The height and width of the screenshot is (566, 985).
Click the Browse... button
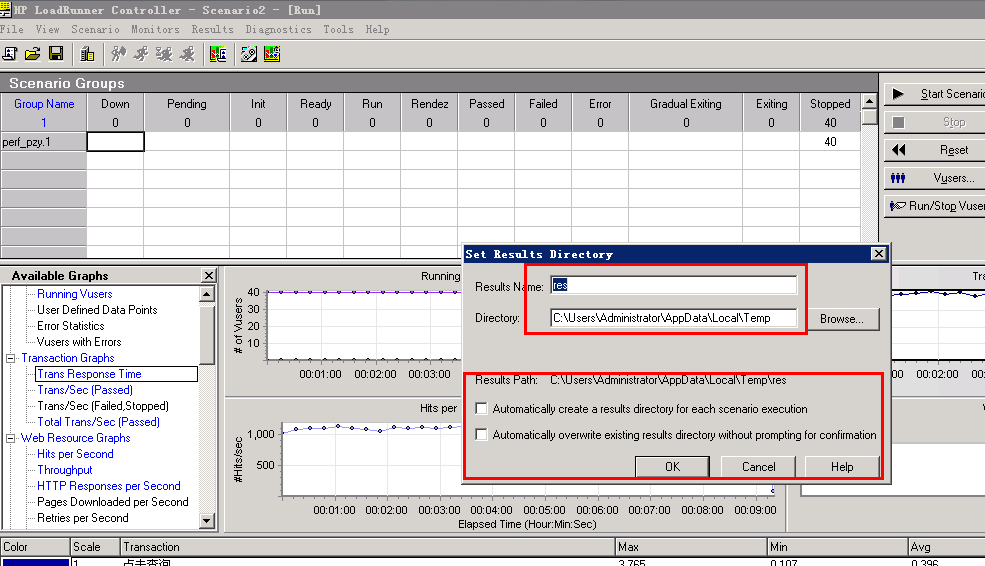tap(842, 318)
